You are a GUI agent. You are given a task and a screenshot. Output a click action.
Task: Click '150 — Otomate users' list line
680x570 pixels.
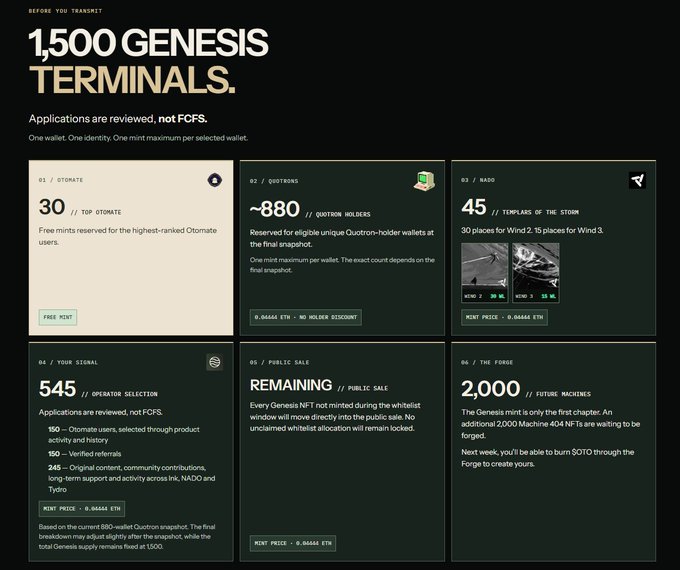click(x=124, y=434)
